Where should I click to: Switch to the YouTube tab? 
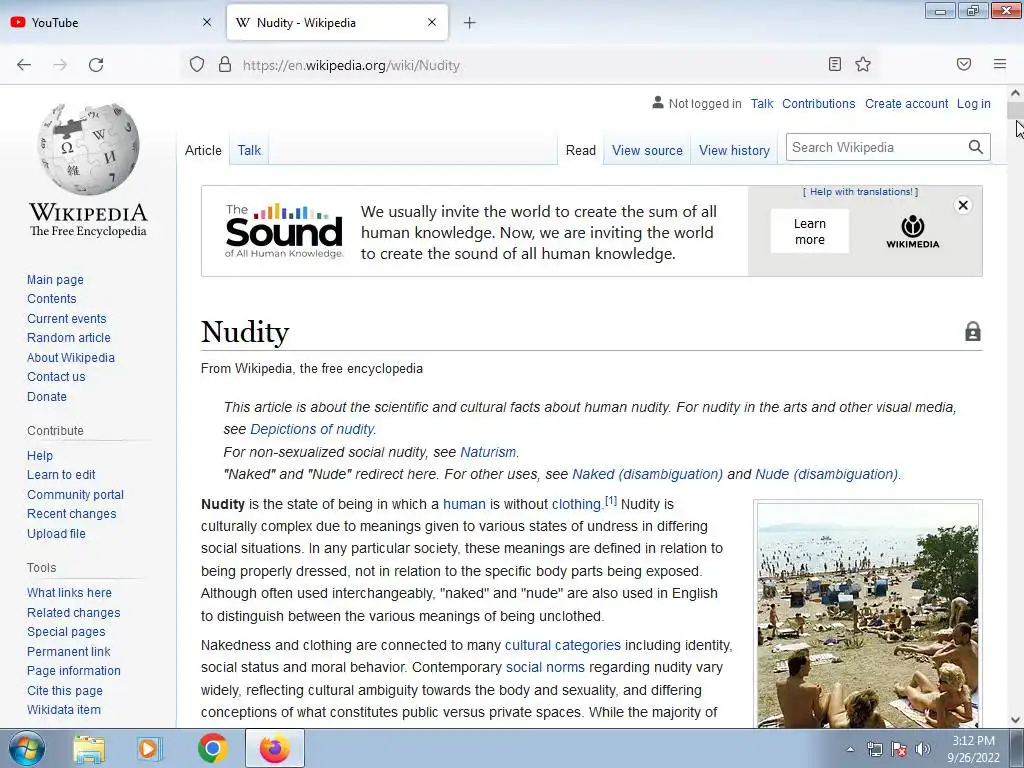coord(111,22)
